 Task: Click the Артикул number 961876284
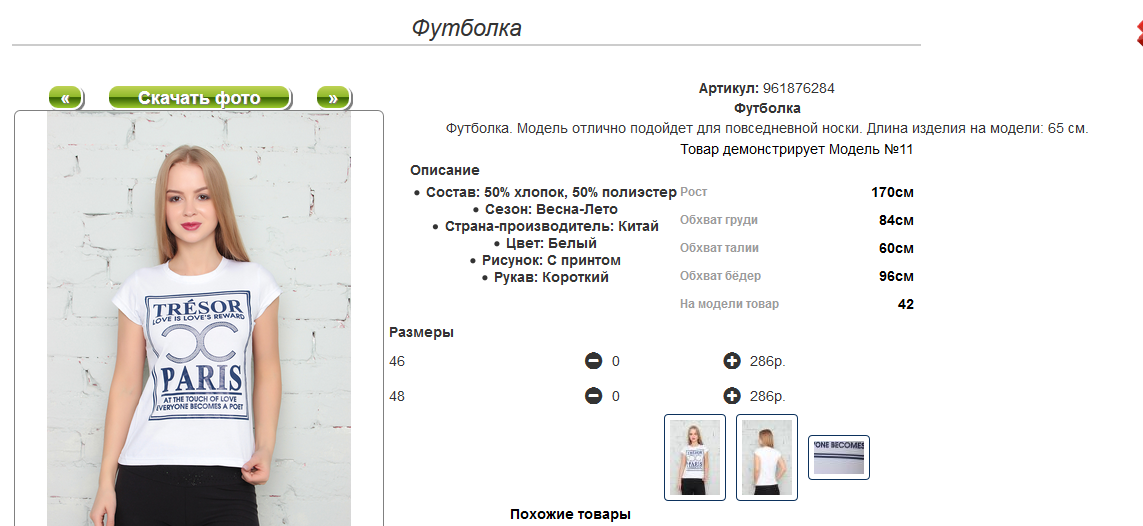[798, 89]
